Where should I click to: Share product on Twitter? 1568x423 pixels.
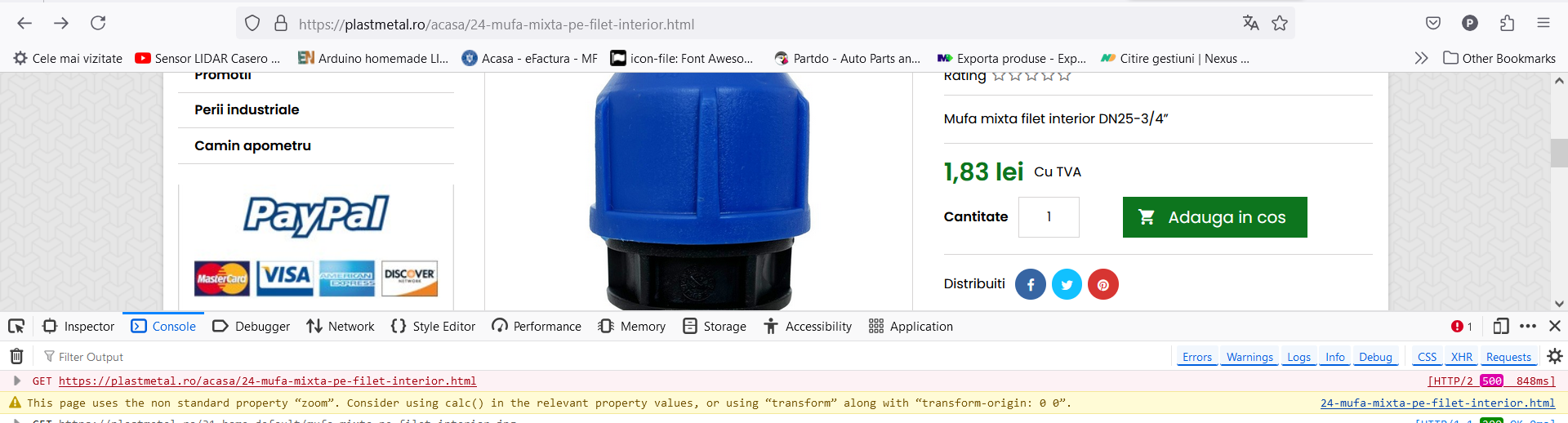pos(1067,284)
